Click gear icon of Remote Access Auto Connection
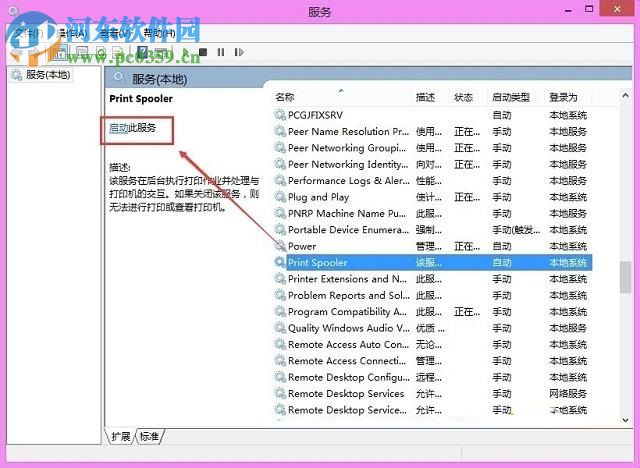Screen dimensions: 640x468 click(x=280, y=344)
